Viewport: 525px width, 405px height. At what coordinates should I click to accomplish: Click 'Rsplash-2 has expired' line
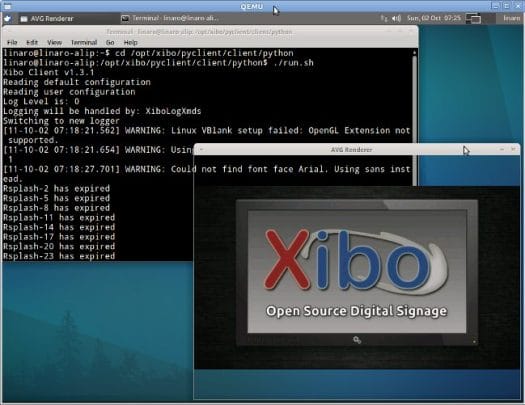tap(57, 188)
